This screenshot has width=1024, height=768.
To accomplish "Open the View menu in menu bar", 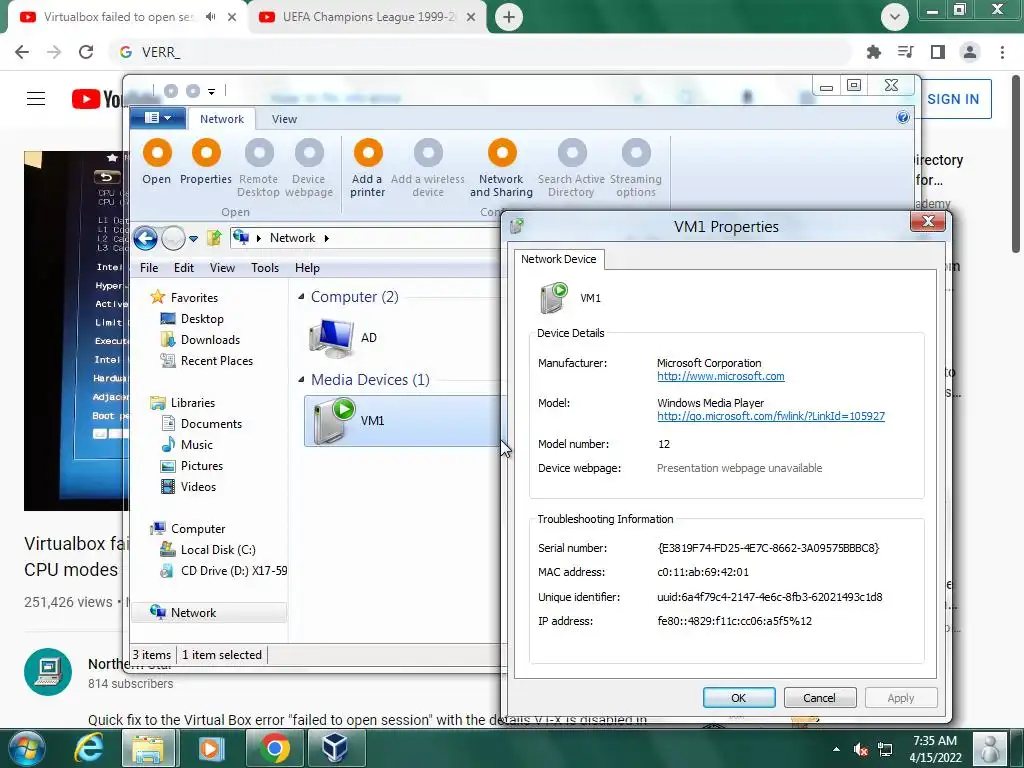I will click(x=222, y=268).
